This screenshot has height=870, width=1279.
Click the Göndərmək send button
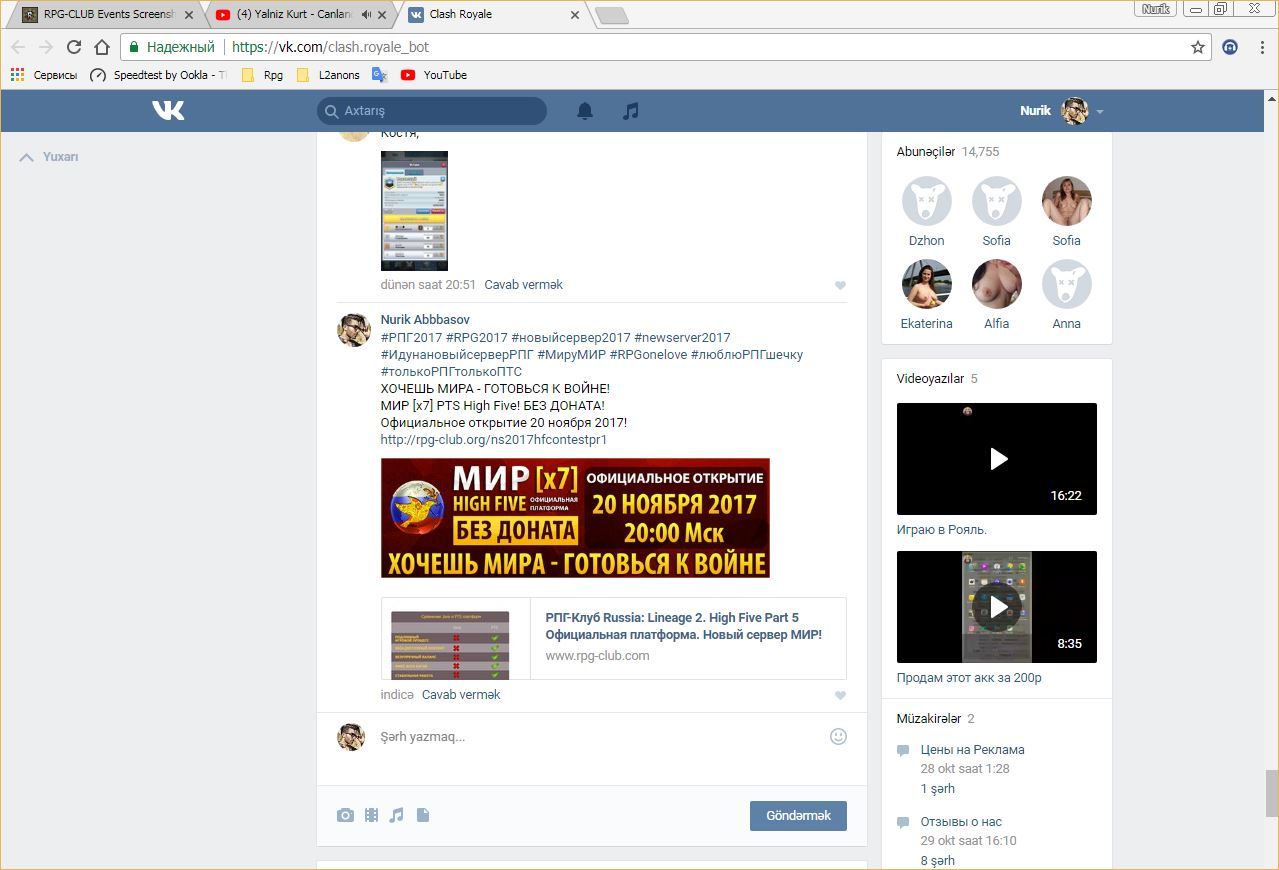[x=798, y=816]
